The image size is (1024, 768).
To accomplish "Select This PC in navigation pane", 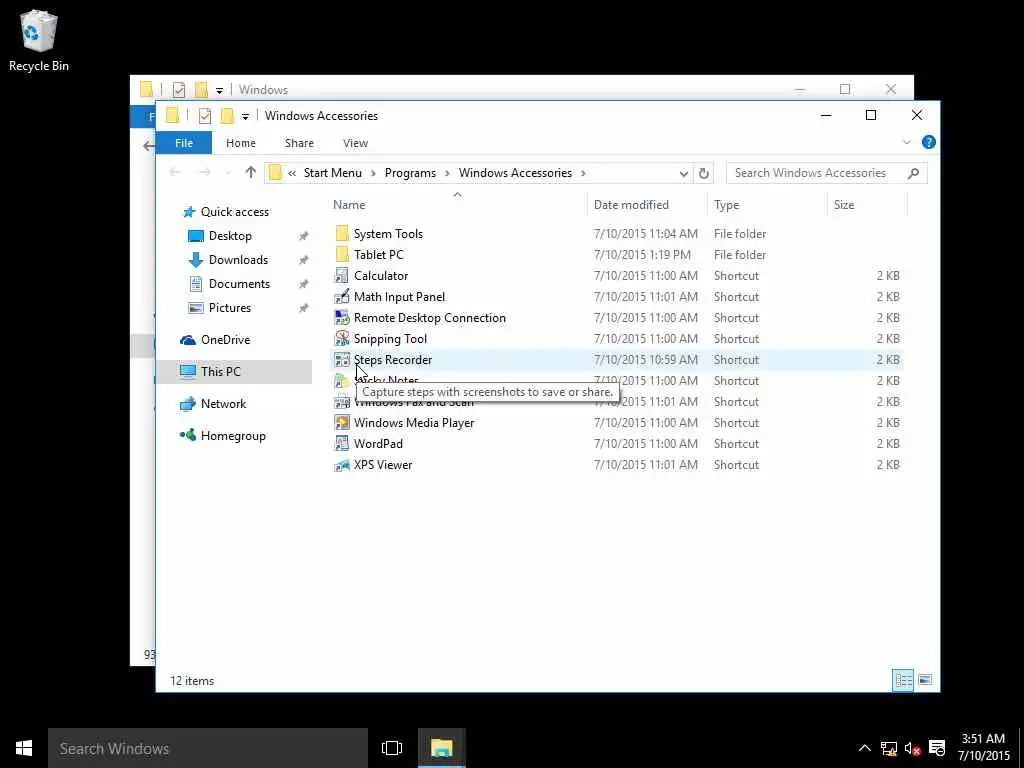I will 221,372.
